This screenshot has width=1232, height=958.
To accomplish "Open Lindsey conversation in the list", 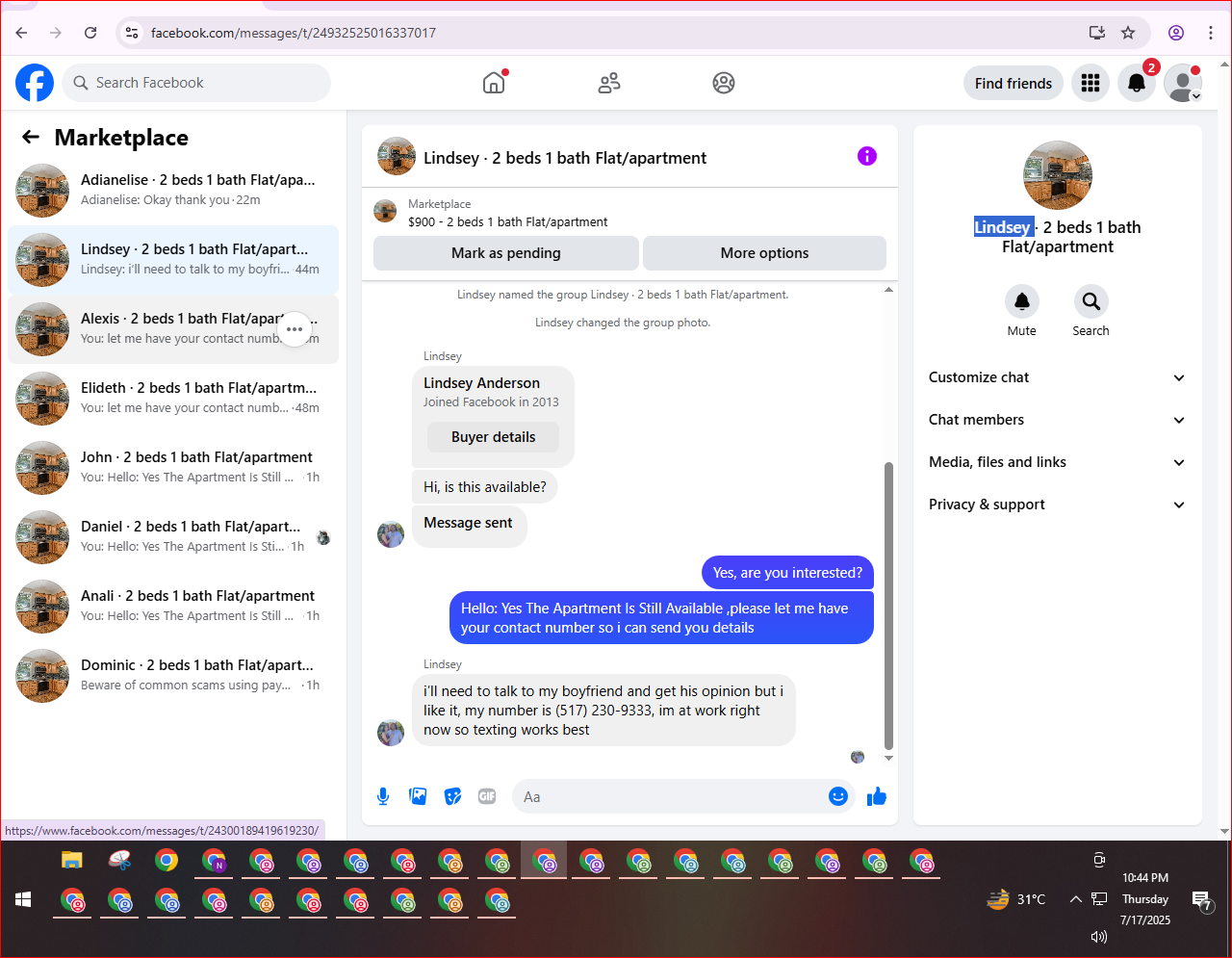I will pos(173,260).
